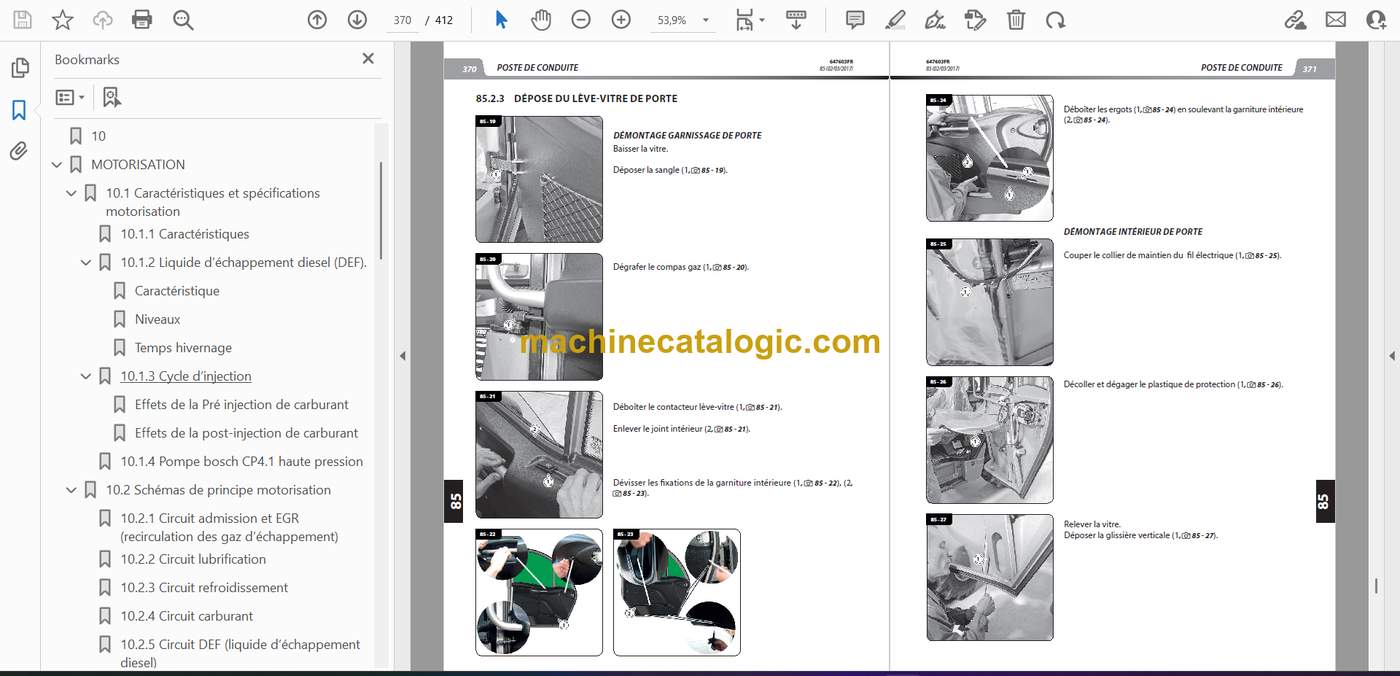Click the delete trash icon
The image size is (1400, 676).
(1016, 20)
